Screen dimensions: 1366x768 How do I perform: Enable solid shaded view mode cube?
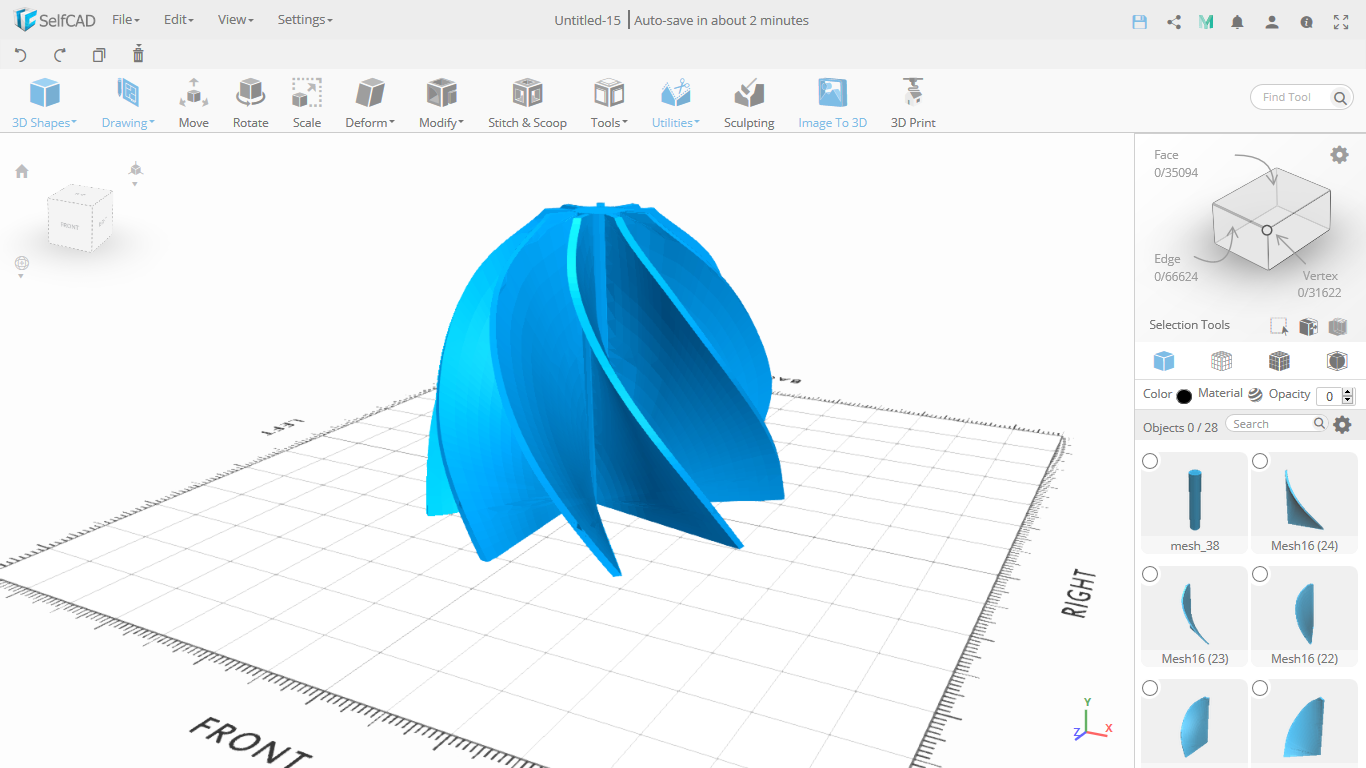click(x=1163, y=361)
